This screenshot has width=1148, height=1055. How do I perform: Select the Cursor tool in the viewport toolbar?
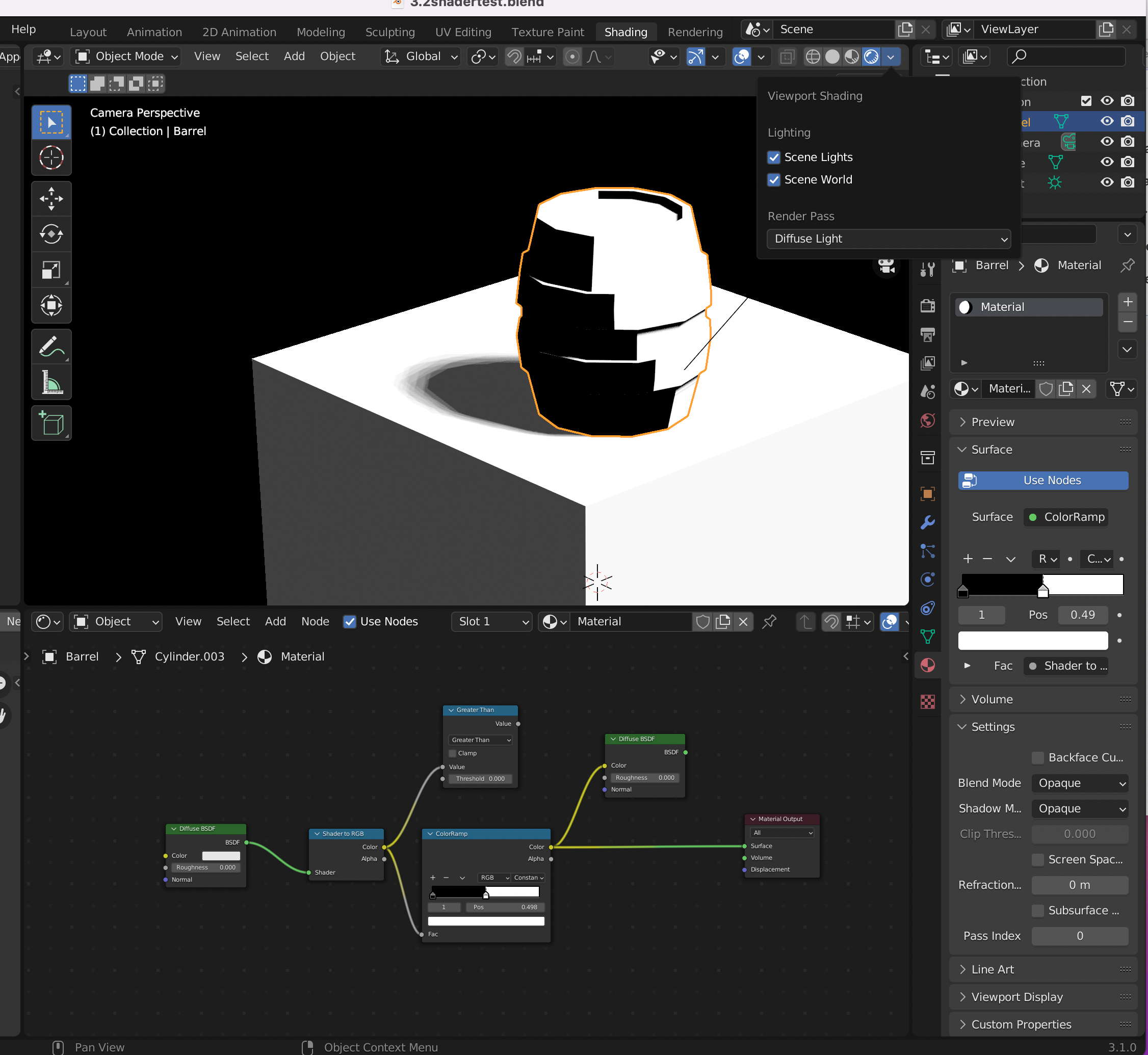51,157
